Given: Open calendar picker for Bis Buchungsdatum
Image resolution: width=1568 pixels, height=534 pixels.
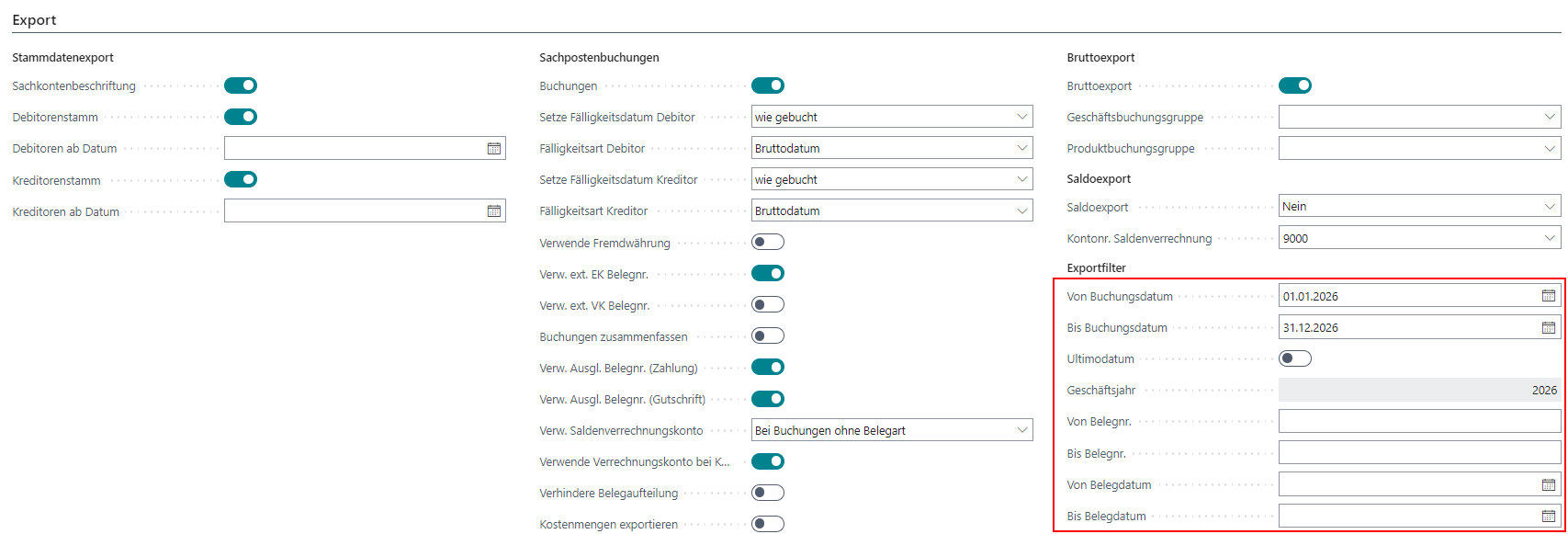Looking at the screenshot, I should tap(1549, 327).
